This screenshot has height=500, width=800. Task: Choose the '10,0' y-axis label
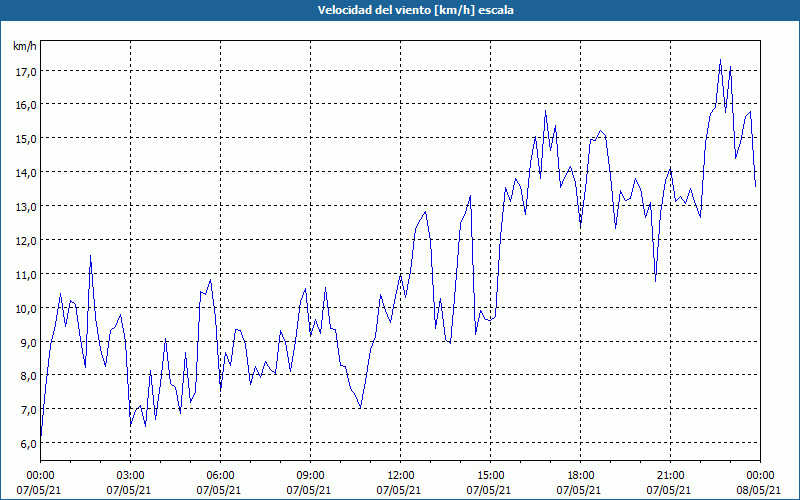click(x=26, y=309)
